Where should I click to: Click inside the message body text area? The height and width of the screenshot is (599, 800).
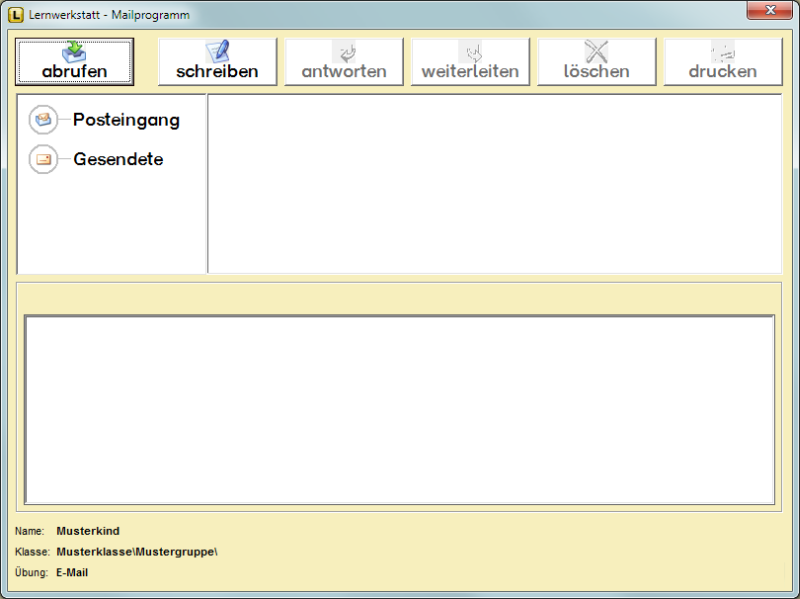tap(399, 410)
